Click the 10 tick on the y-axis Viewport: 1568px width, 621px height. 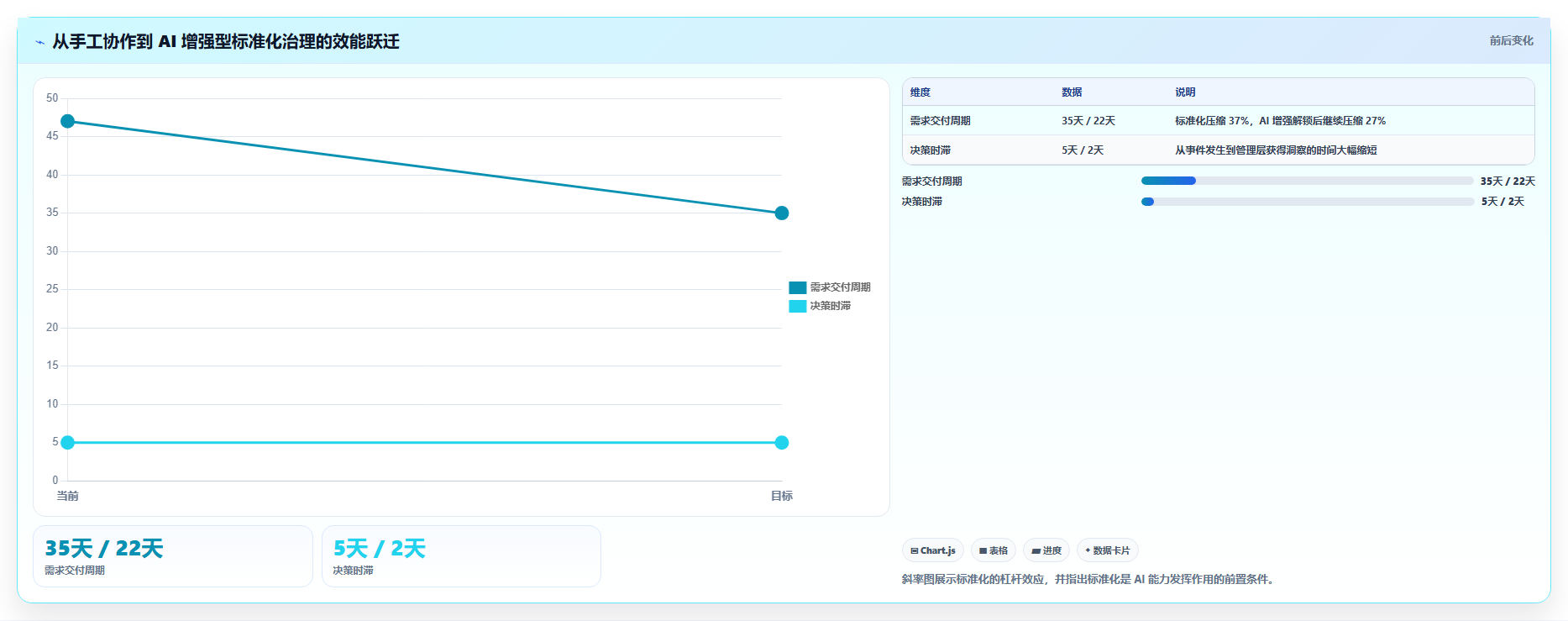pyautogui.click(x=52, y=404)
